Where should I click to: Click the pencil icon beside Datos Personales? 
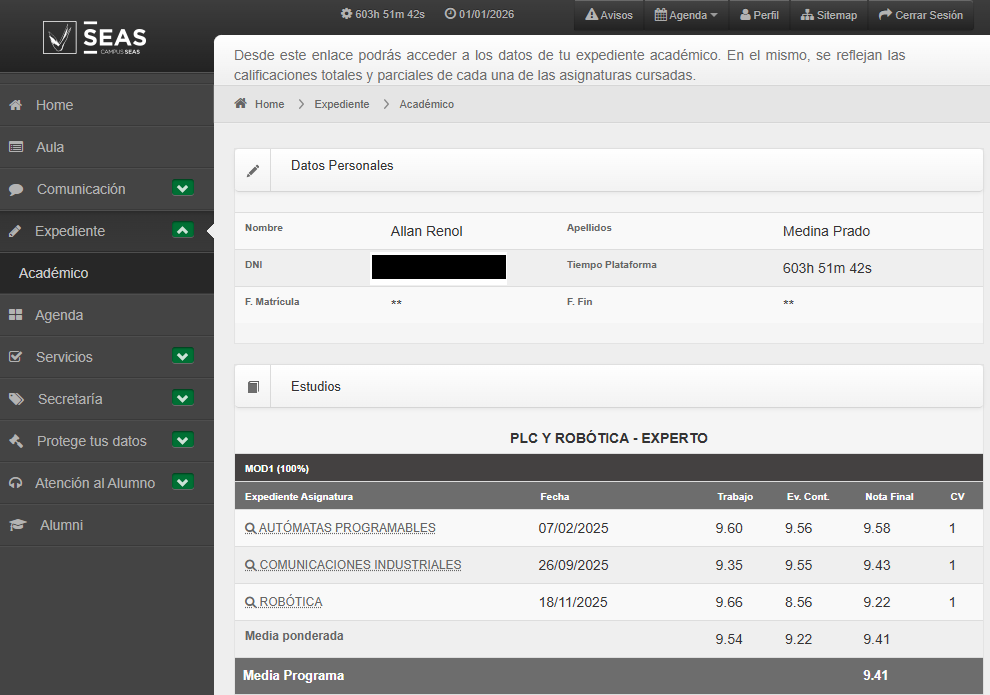(x=253, y=170)
